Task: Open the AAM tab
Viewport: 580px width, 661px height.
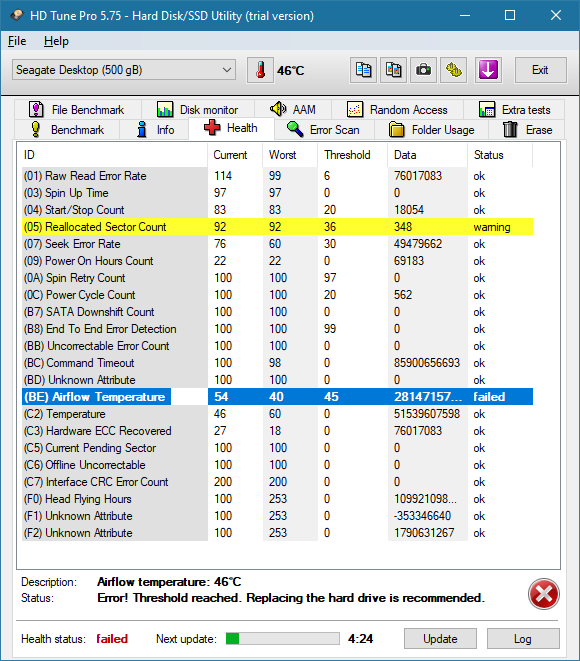Action: coord(293,110)
